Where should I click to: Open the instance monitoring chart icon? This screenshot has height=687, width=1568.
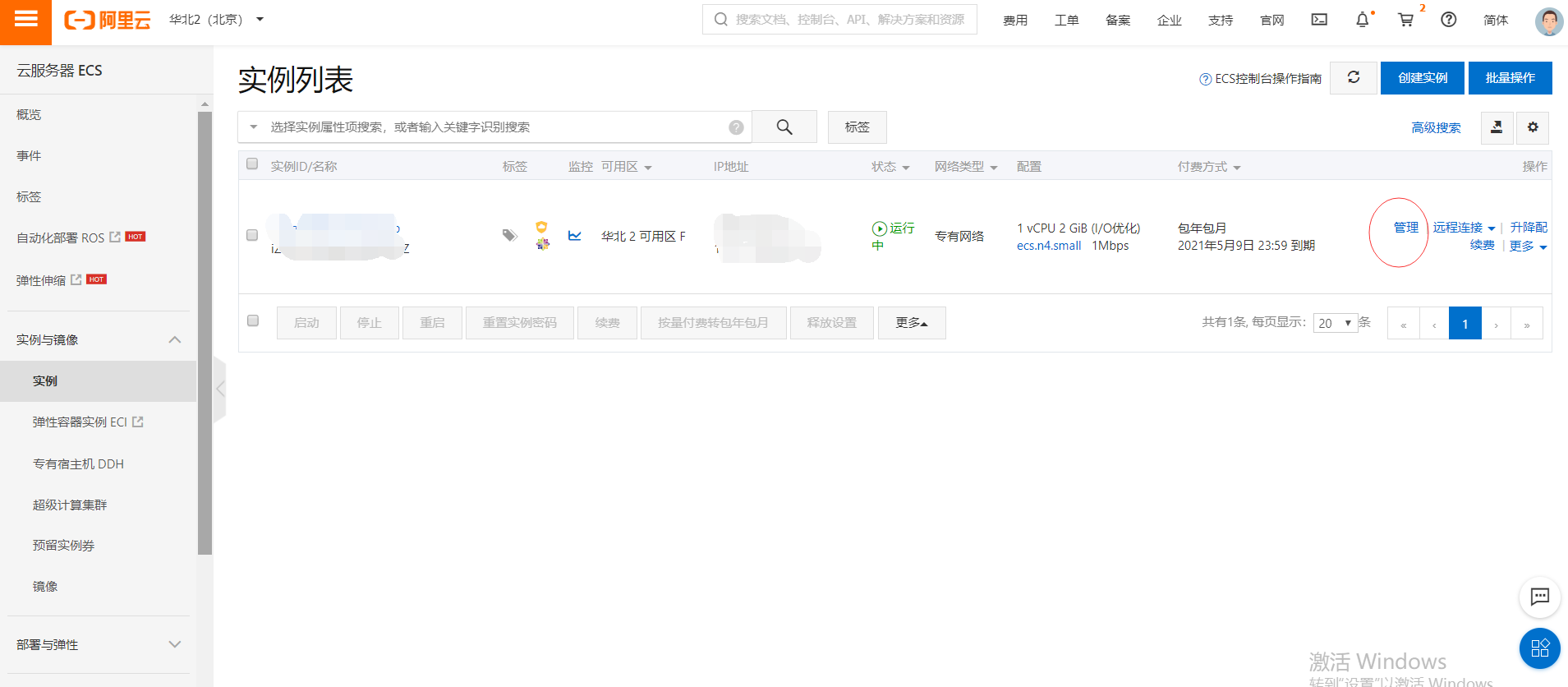[x=574, y=236]
